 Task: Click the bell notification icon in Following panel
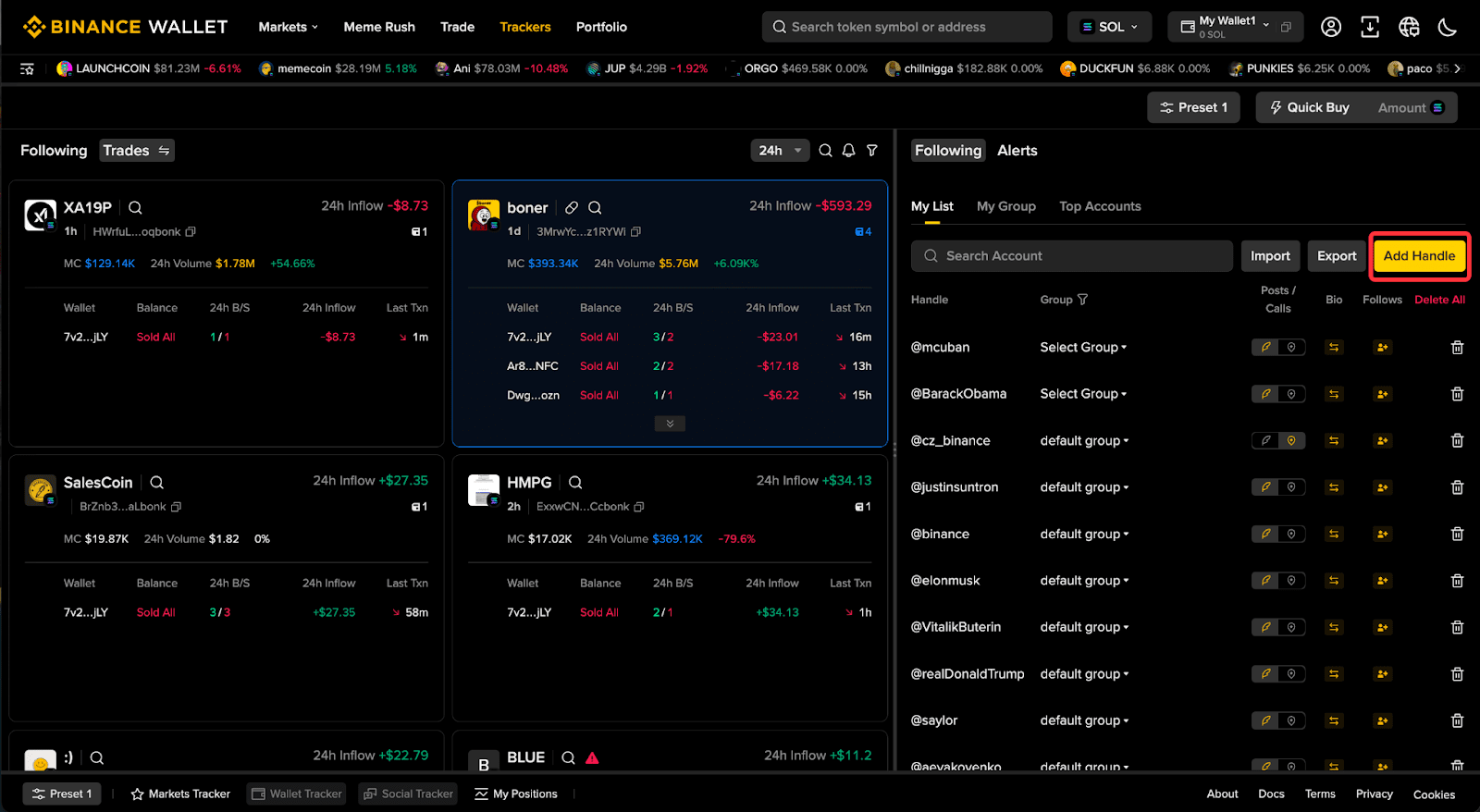point(848,150)
